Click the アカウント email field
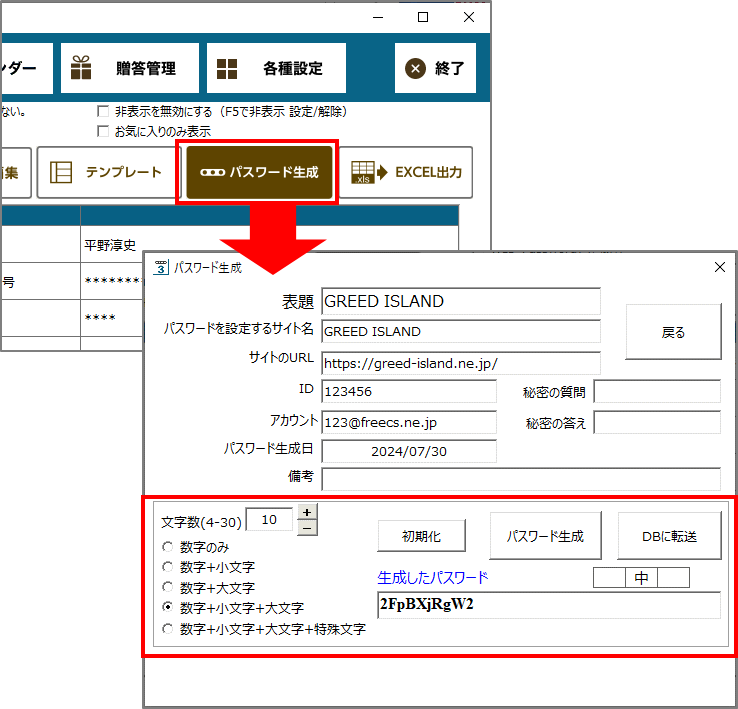Image resolution: width=738 pixels, height=709 pixels. [x=409, y=423]
